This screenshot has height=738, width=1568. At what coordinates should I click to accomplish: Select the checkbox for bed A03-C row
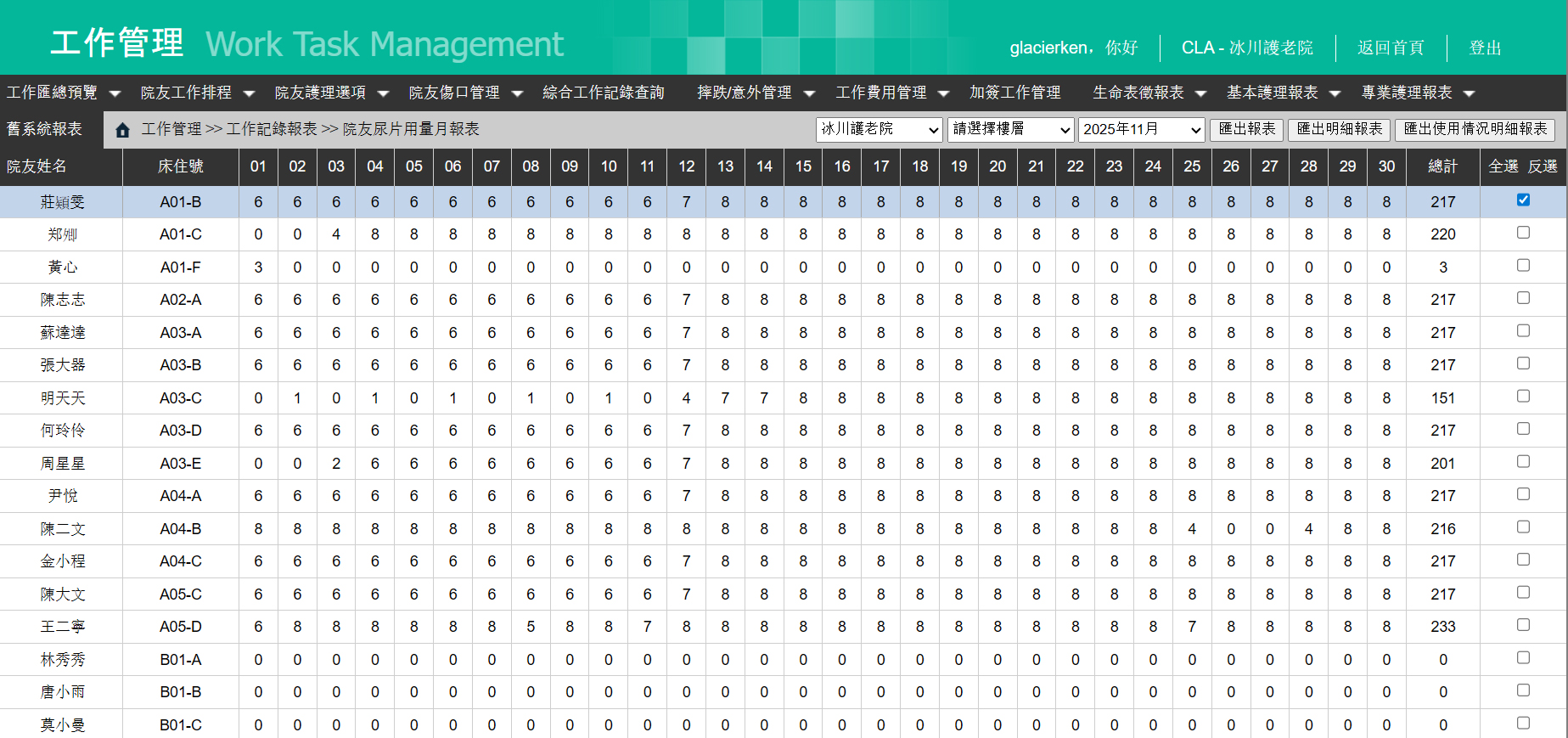point(1523,397)
